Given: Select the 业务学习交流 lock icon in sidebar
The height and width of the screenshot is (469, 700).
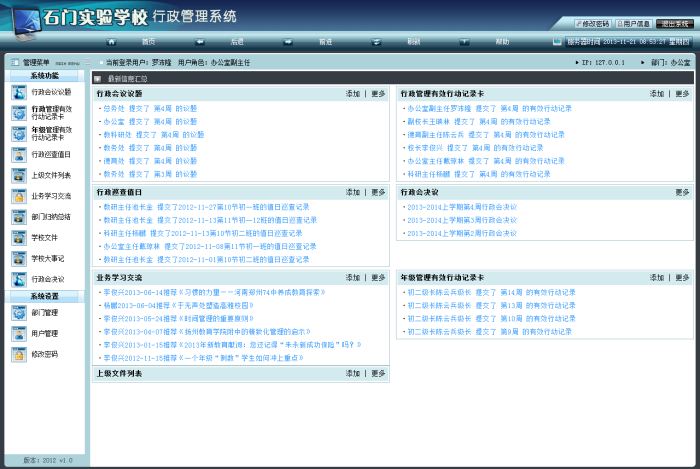Looking at the screenshot, I should [x=19, y=196].
